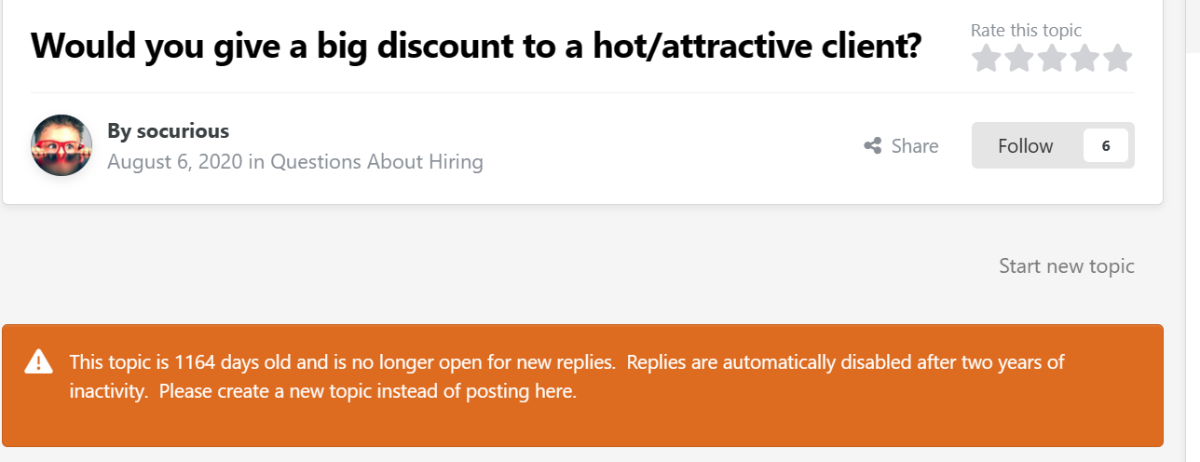
Task: Go to Questions About Hiring forum
Action: 377,161
